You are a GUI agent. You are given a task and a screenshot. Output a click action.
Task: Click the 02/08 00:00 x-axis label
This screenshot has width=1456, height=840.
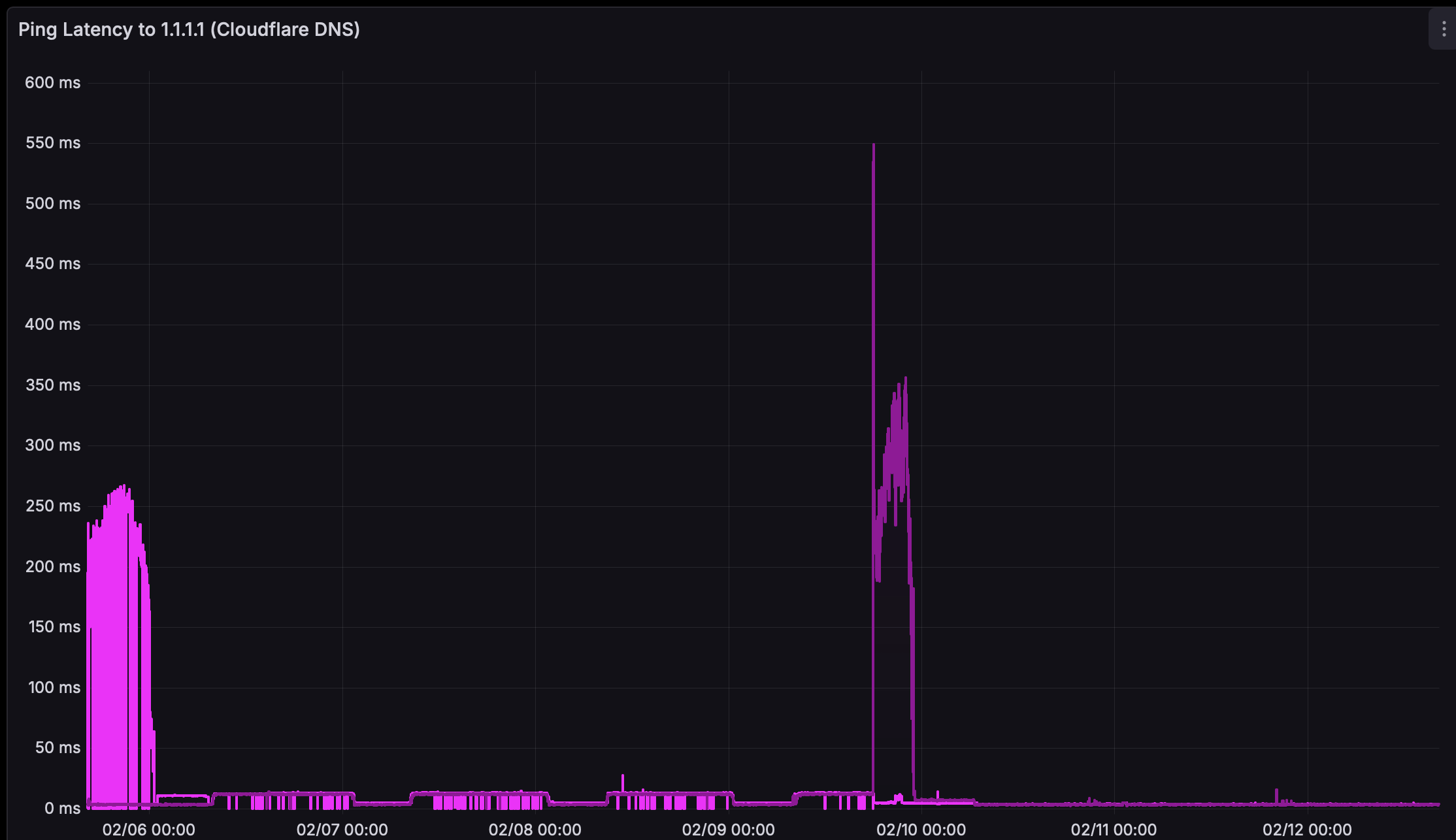pos(535,830)
